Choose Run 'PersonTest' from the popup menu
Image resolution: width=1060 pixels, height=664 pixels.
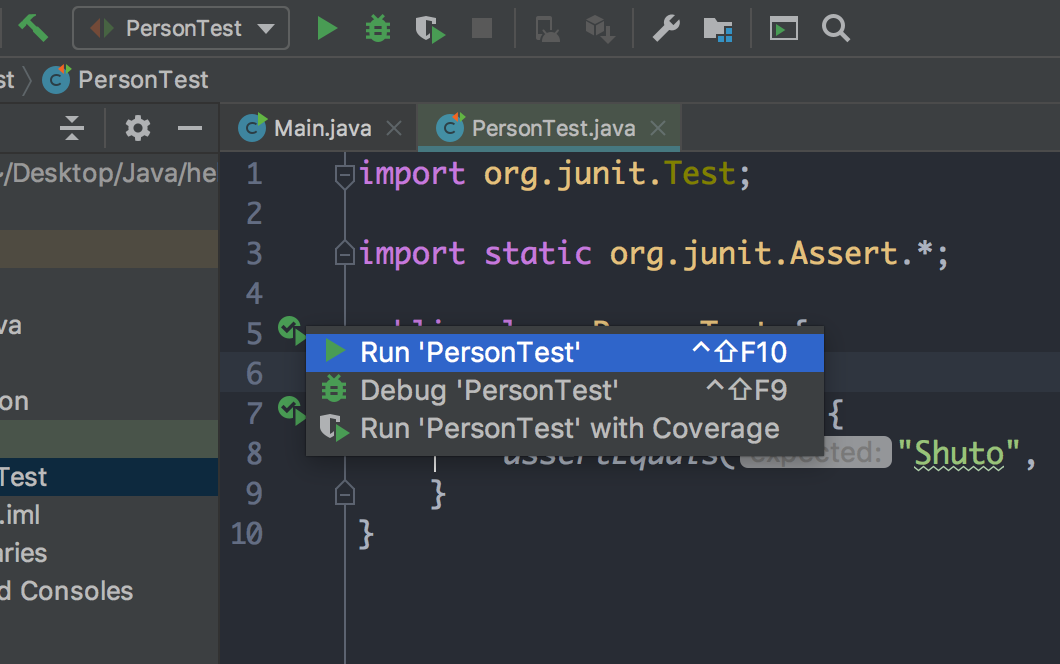pos(564,352)
